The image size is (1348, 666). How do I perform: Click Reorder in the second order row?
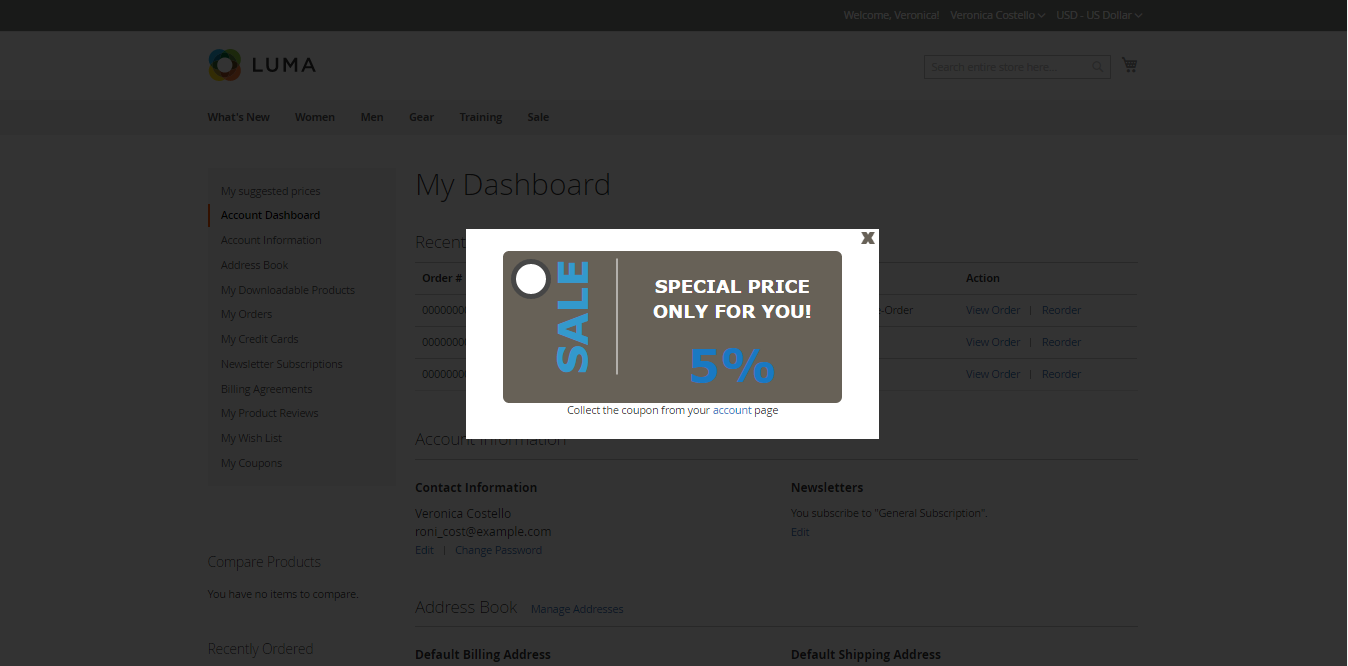1061,342
